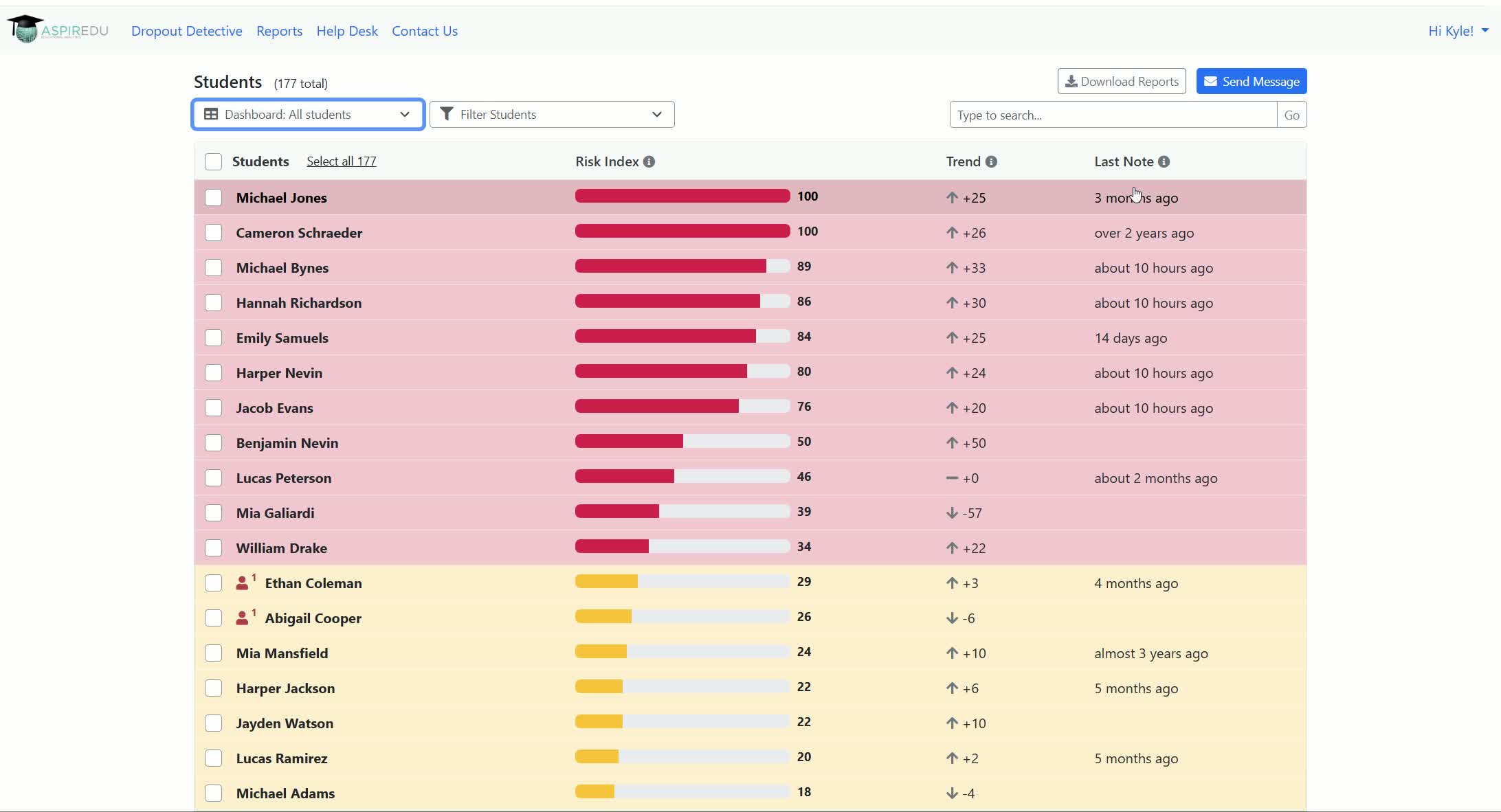
Task: Click the upward trend arrow for Benjamin Nevin
Action: pyautogui.click(x=952, y=443)
